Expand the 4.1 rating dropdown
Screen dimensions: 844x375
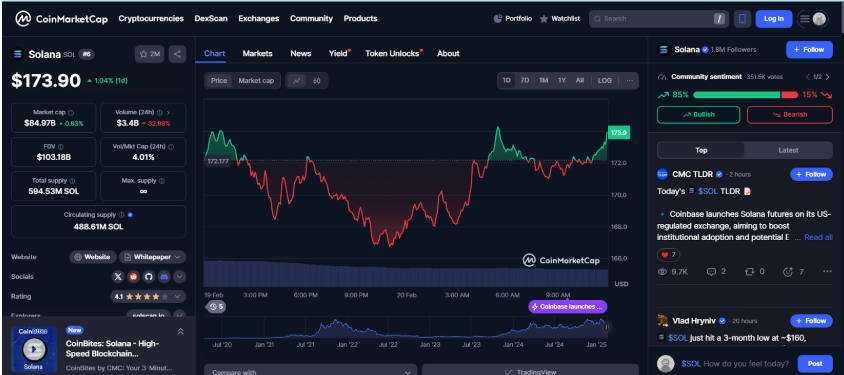click(148, 296)
